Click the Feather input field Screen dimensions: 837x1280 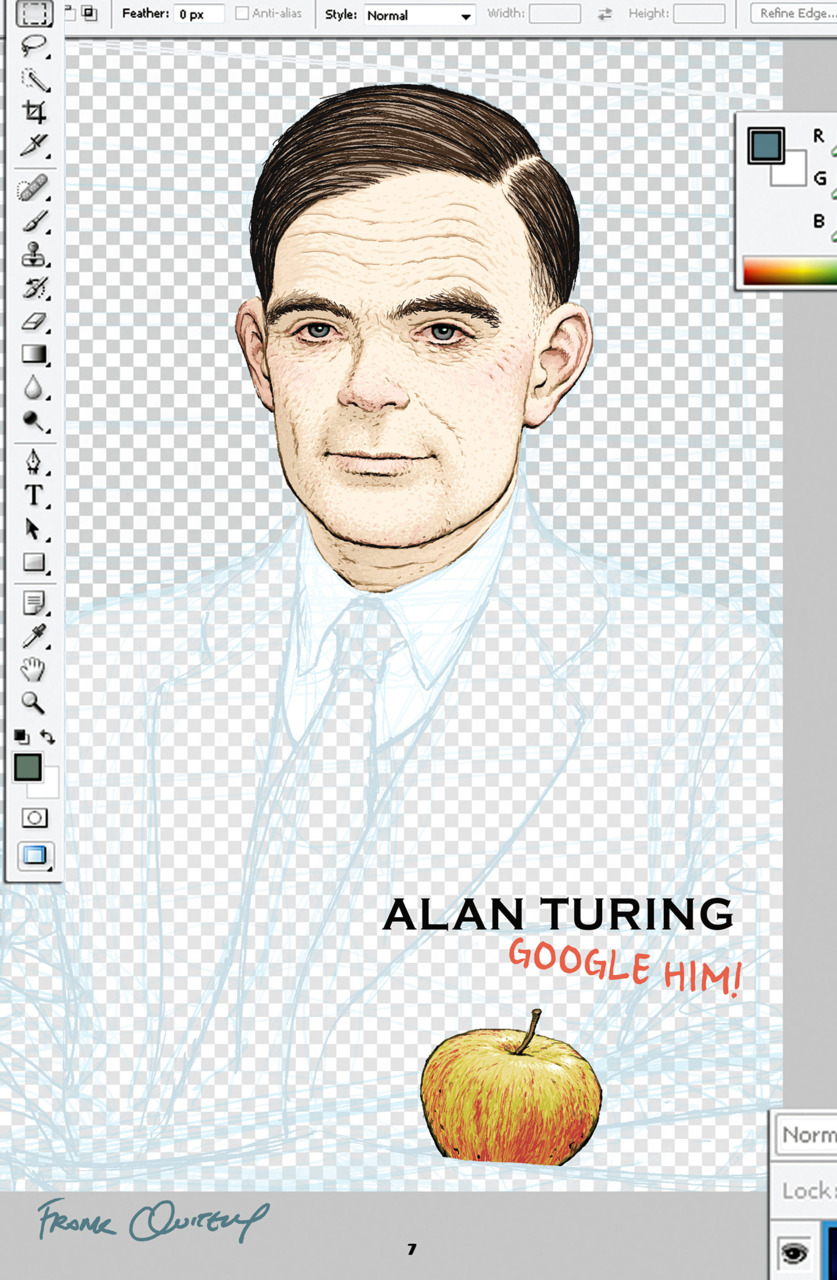coord(199,14)
